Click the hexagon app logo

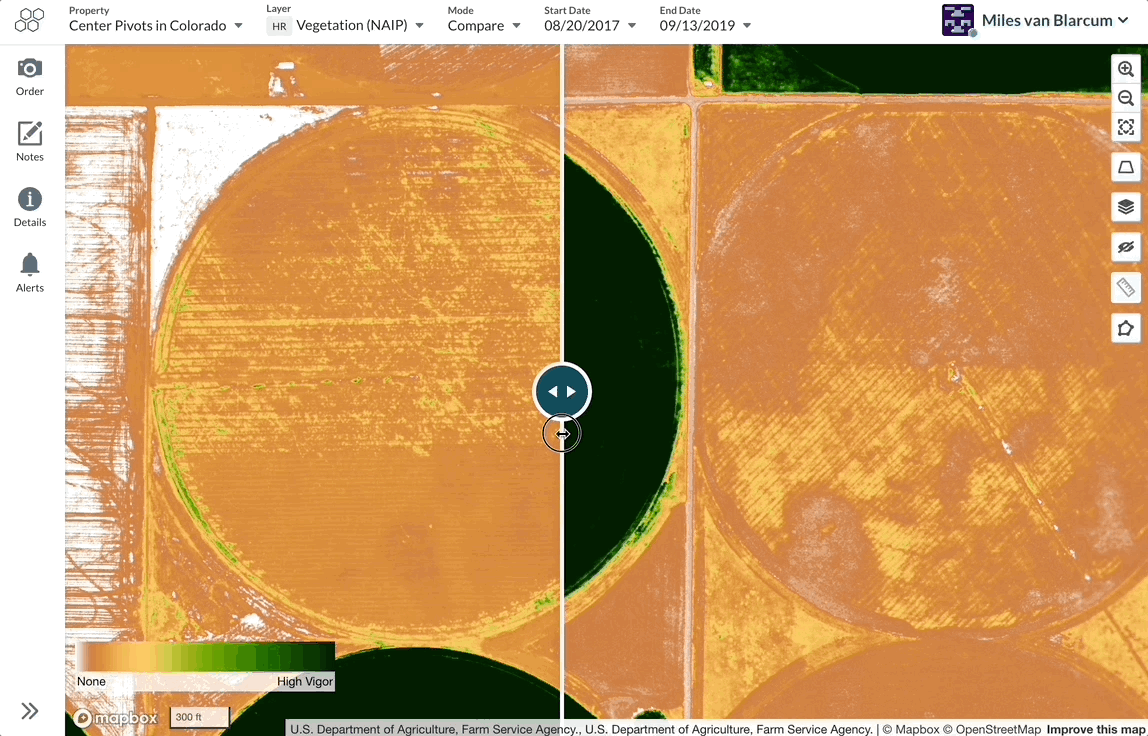pos(29,20)
